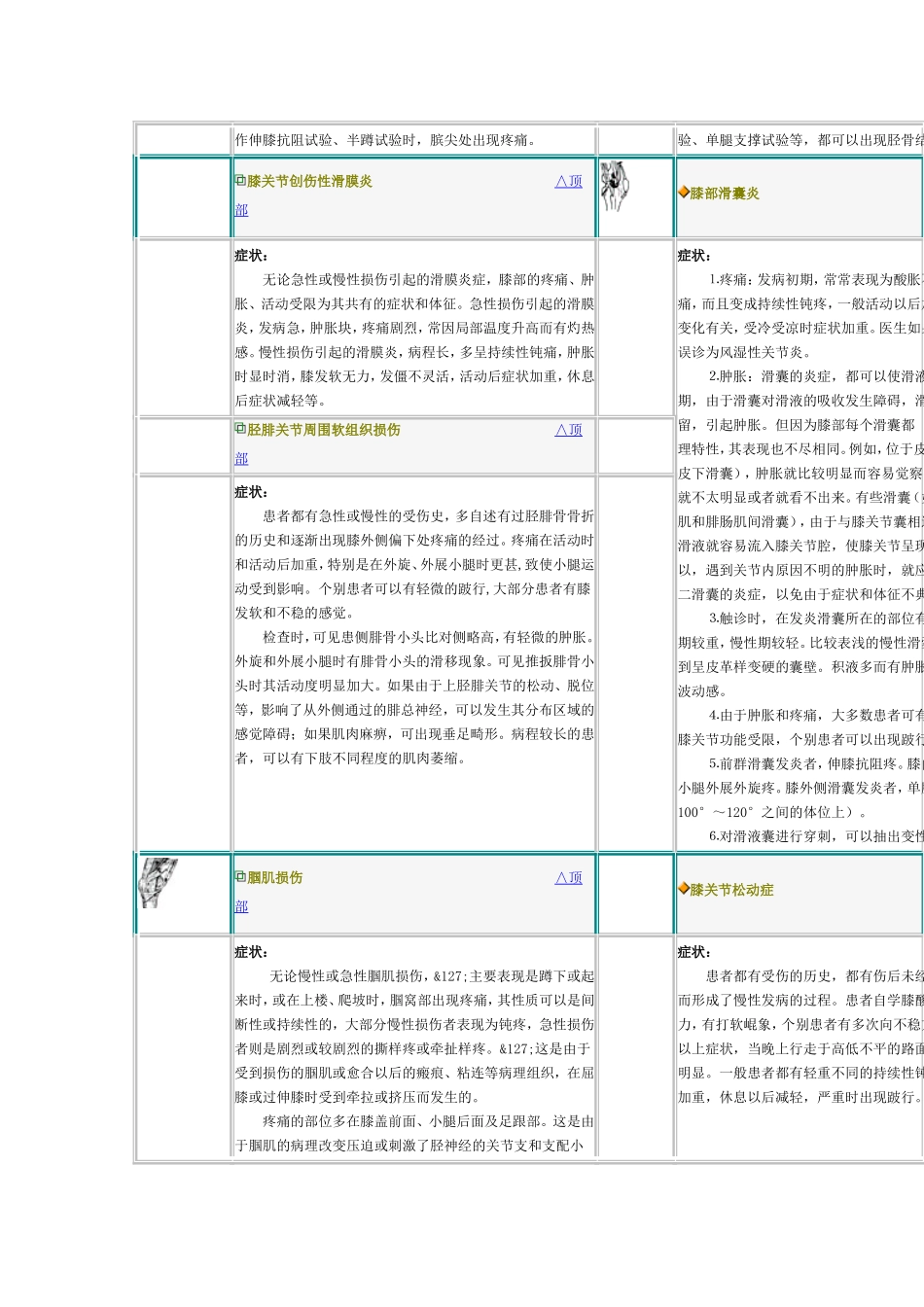Click △顶 link in 膝关节创伤性滑膜炎 row
The image size is (924, 1307).
click(x=569, y=181)
